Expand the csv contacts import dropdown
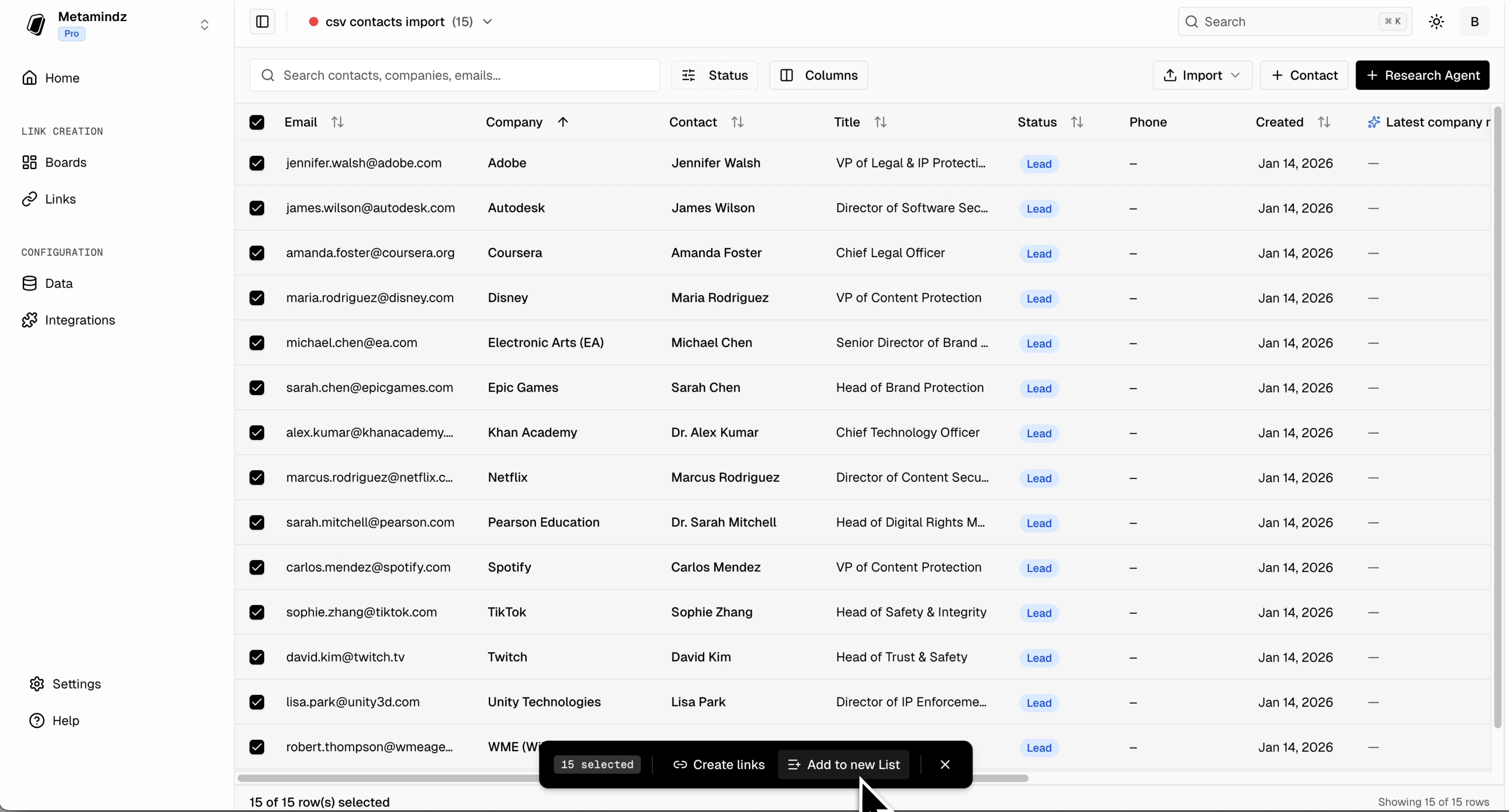Image resolution: width=1509 pixels, height=812 pixels. click(487, 22)
